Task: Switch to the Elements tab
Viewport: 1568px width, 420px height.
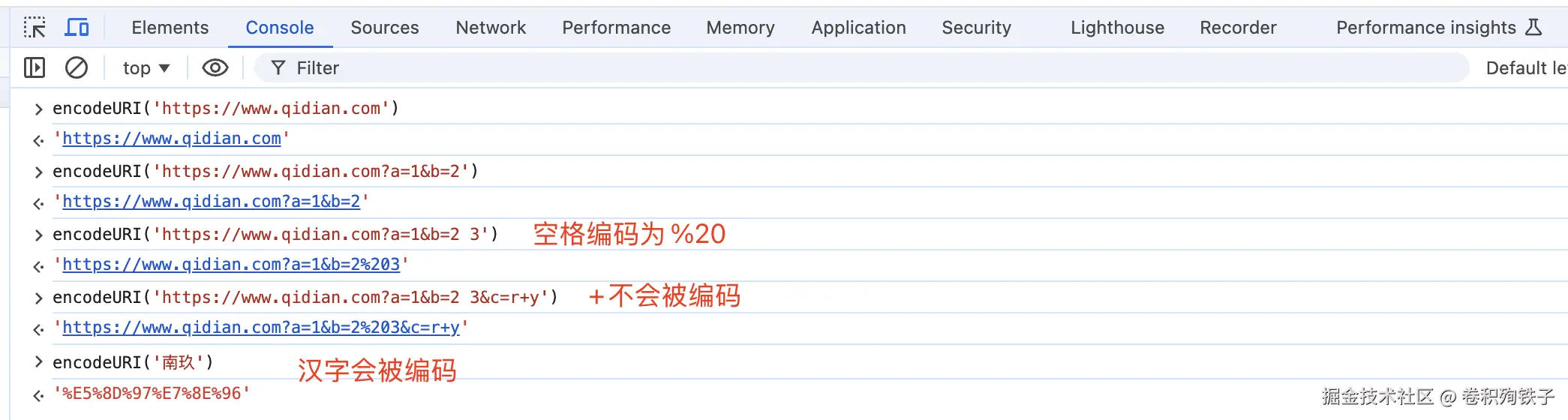Action: click(x=170, y=28)
